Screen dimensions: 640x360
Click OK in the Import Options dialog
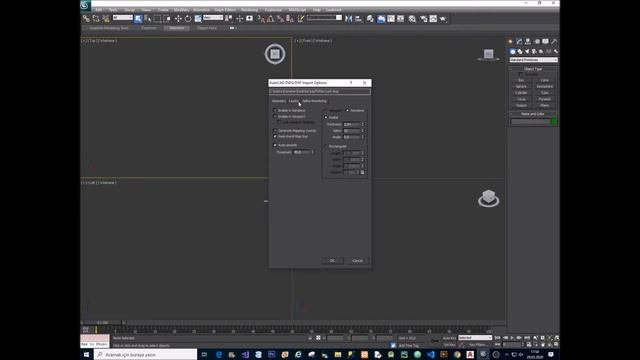(x=332, y=261)
